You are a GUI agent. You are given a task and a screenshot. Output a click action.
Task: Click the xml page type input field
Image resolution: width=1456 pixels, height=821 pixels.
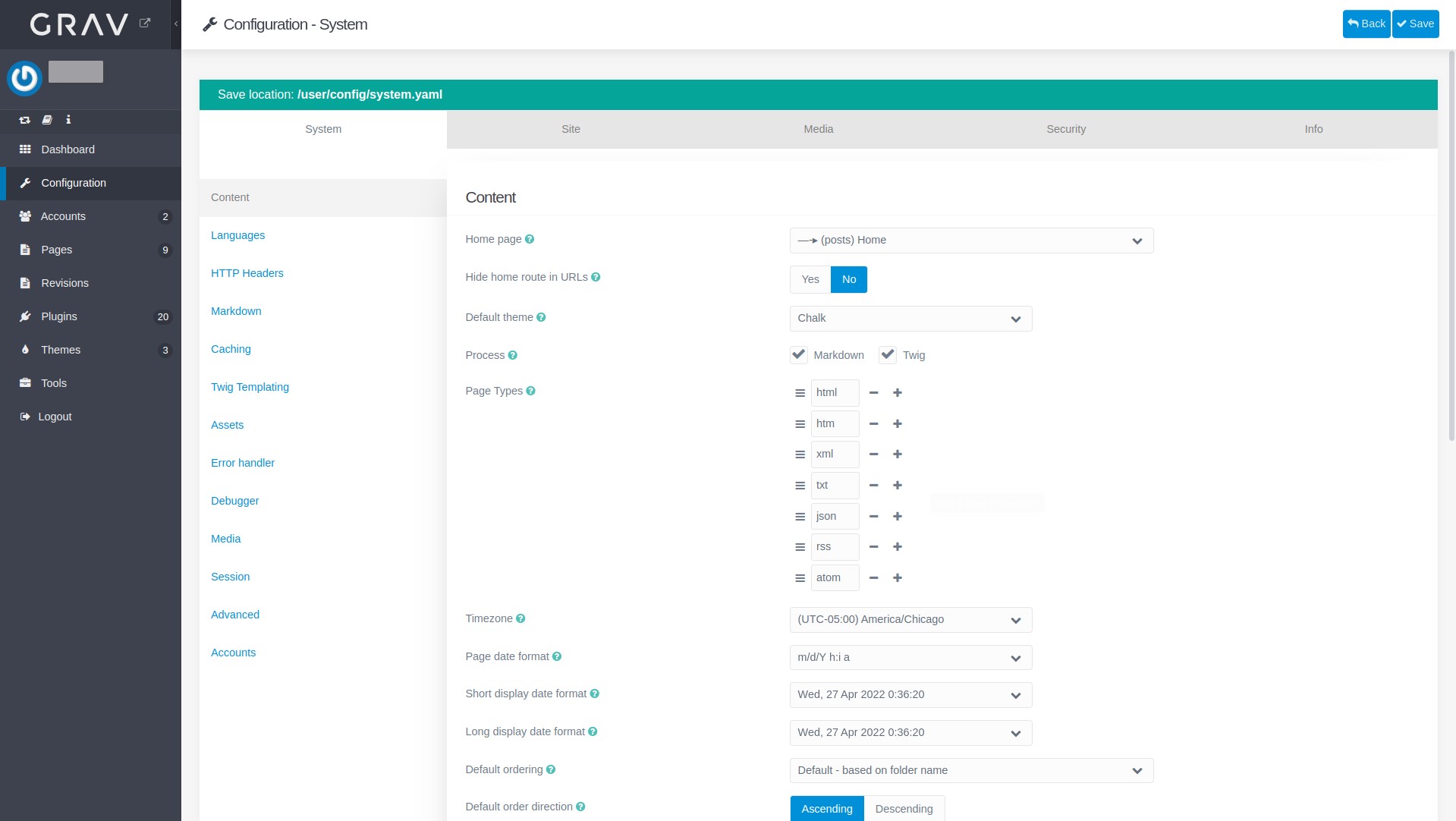tap(835, 455)
